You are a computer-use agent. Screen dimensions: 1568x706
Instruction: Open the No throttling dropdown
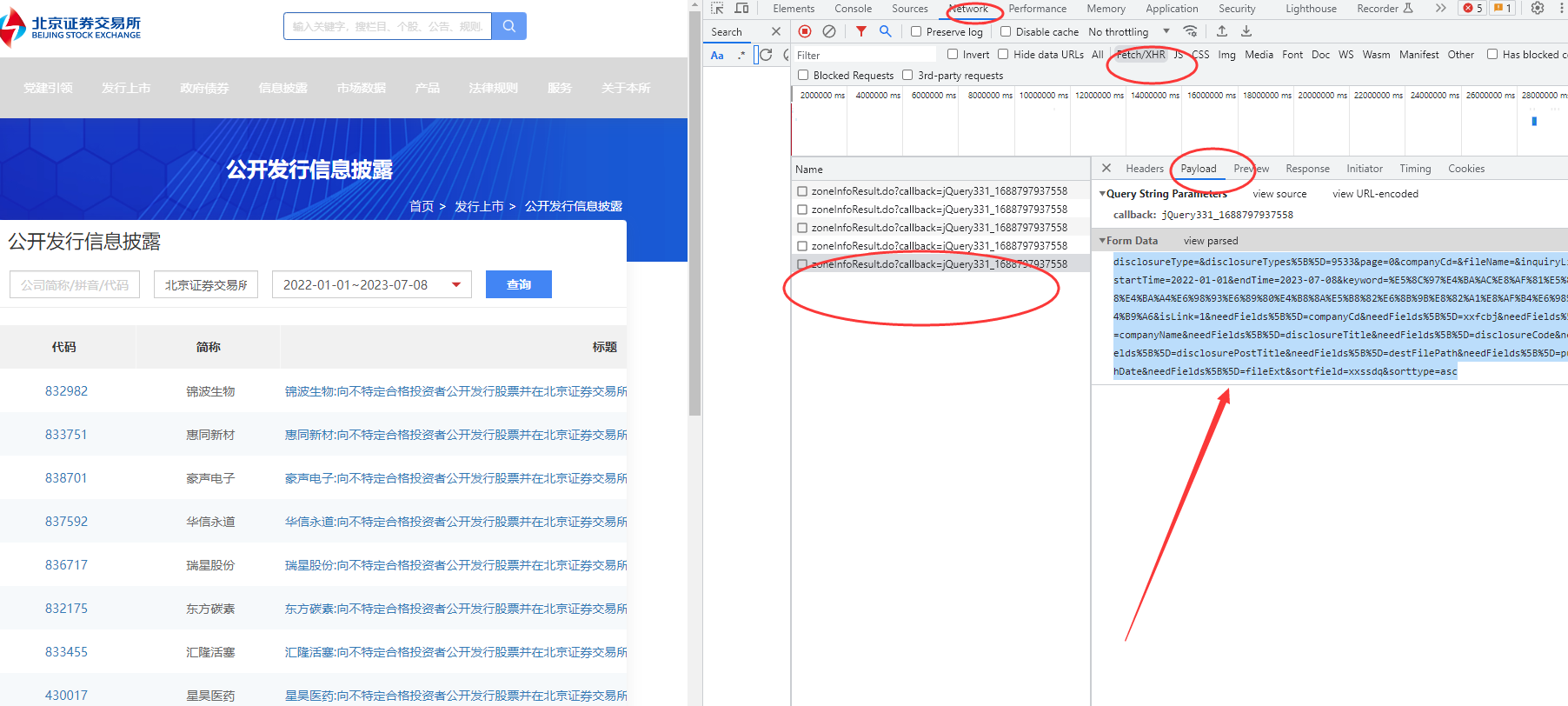pyautogui.click(x=1129, y=32)
